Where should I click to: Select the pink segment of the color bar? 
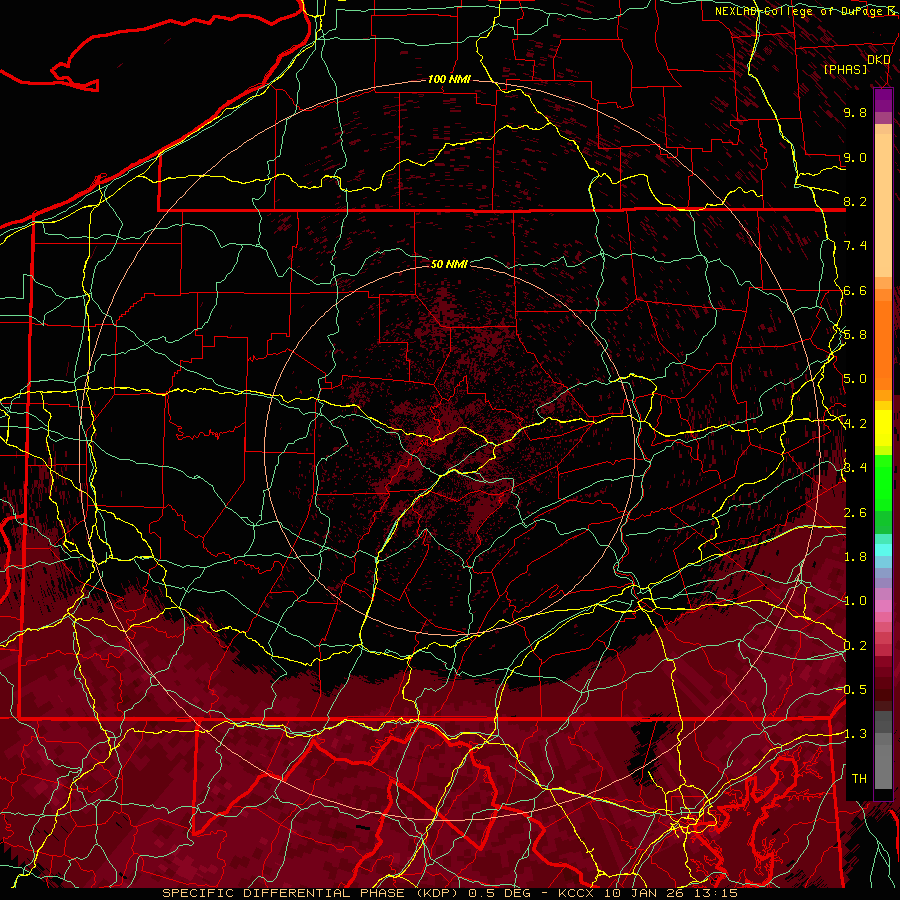click(883, 607)
